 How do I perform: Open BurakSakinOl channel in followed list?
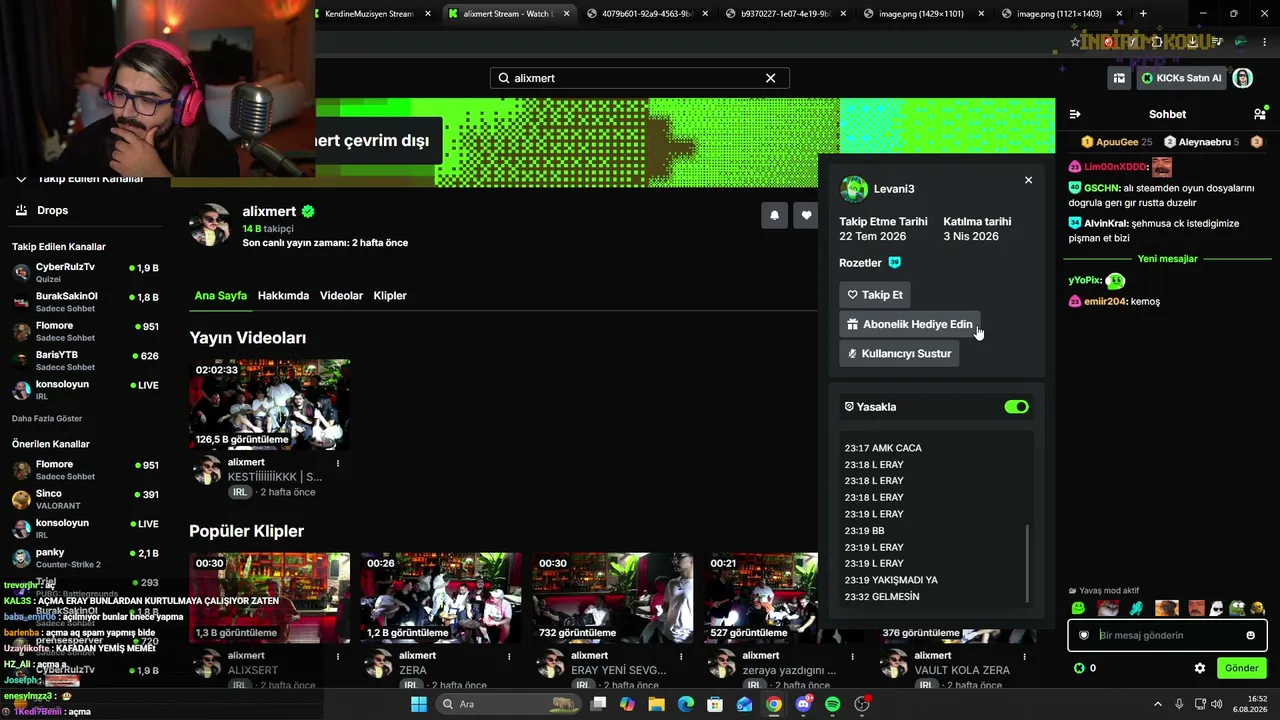86,302
